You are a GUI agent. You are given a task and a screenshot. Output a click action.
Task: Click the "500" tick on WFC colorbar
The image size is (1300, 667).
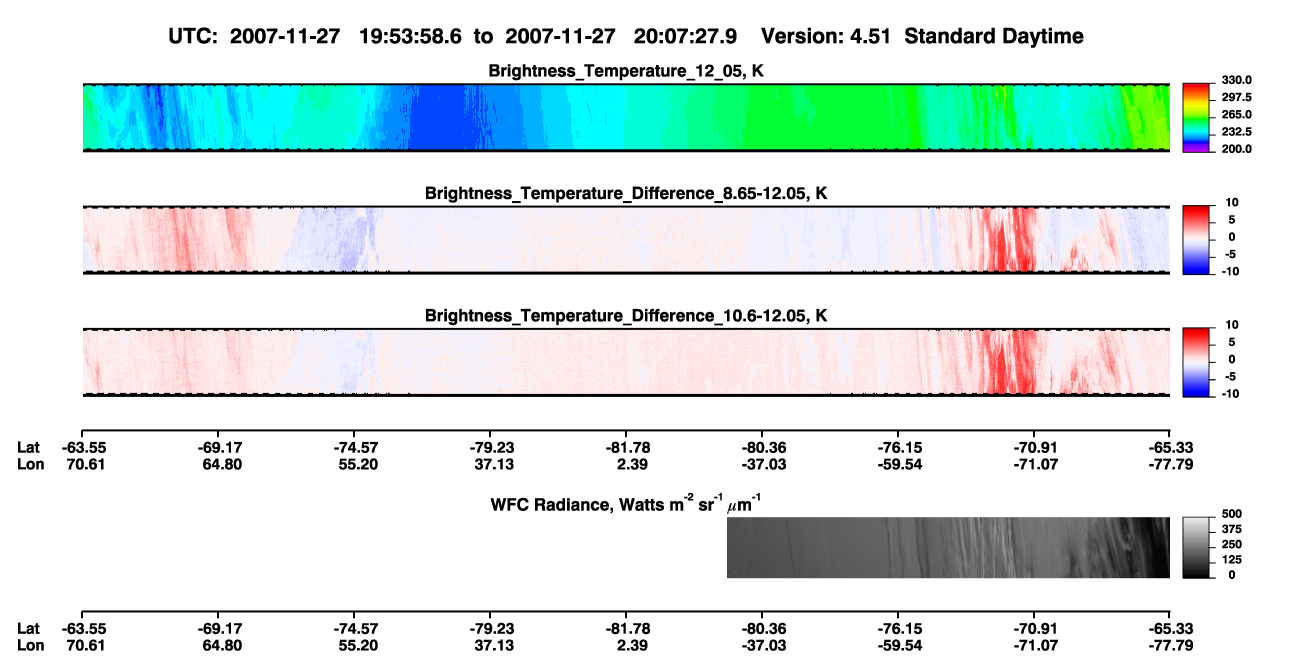pyautogui.click(x=1232, y=513)
